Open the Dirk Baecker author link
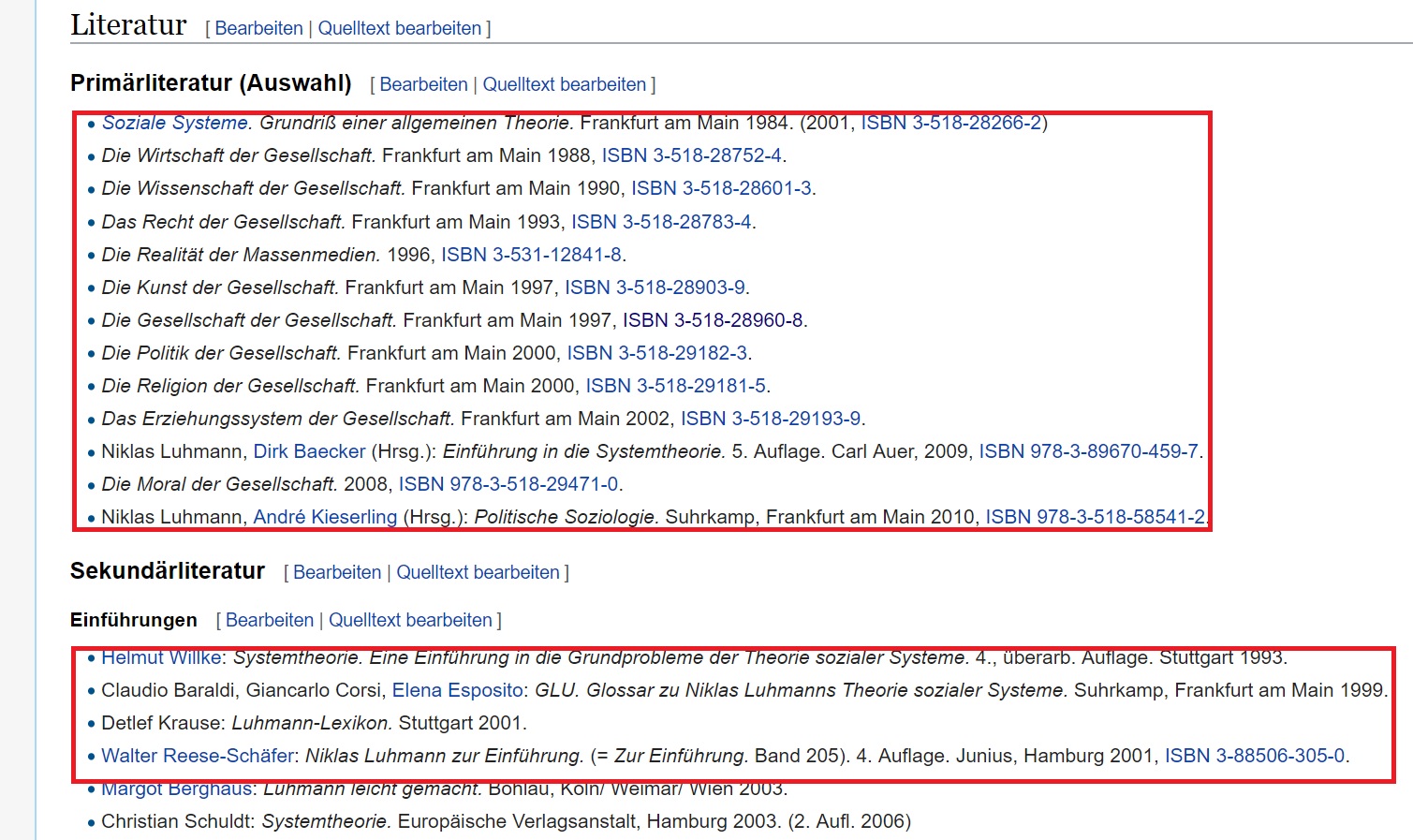This screenshot has width=1413, height=840. point(309,451)
